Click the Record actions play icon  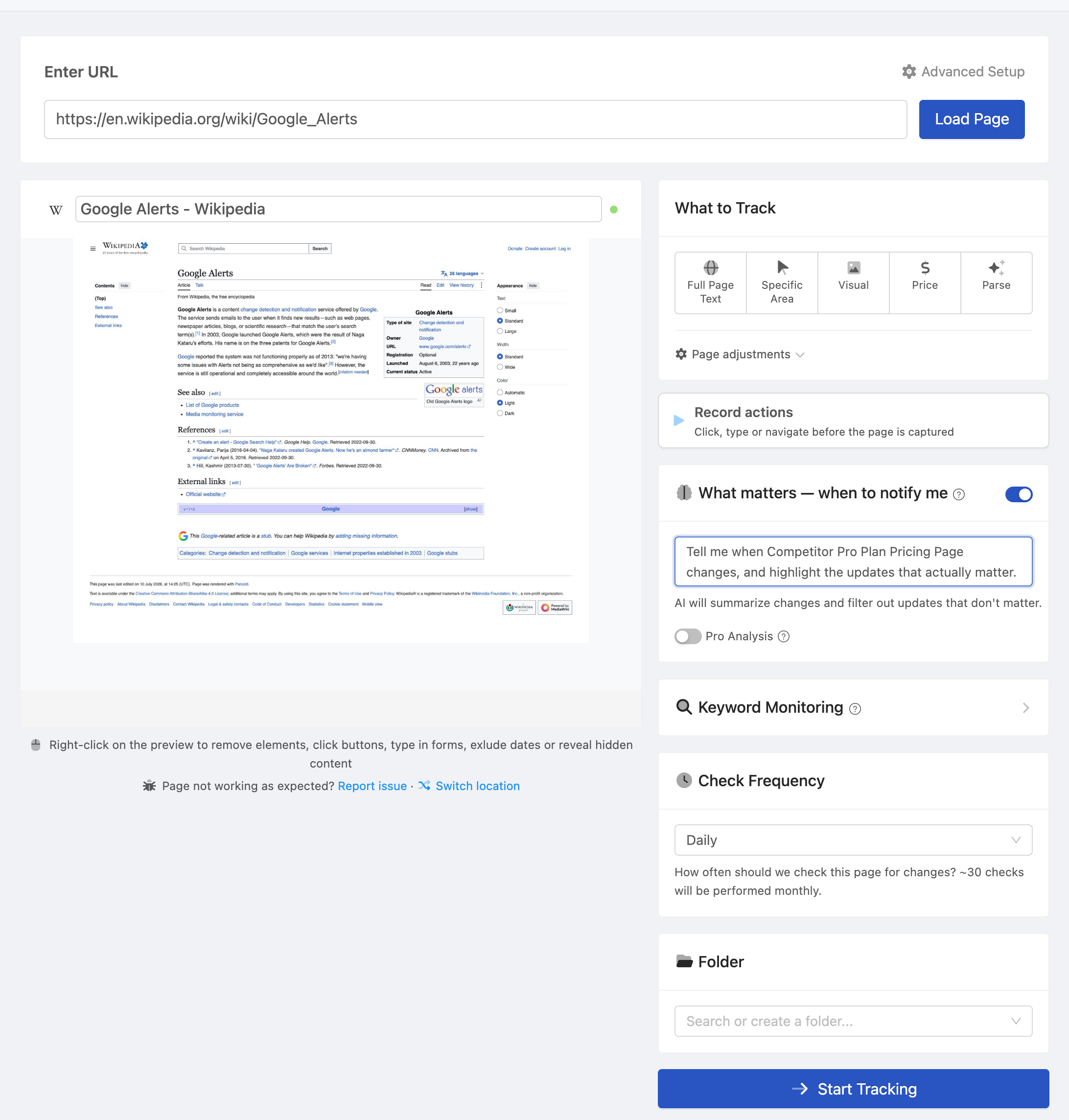pos(679,420)
